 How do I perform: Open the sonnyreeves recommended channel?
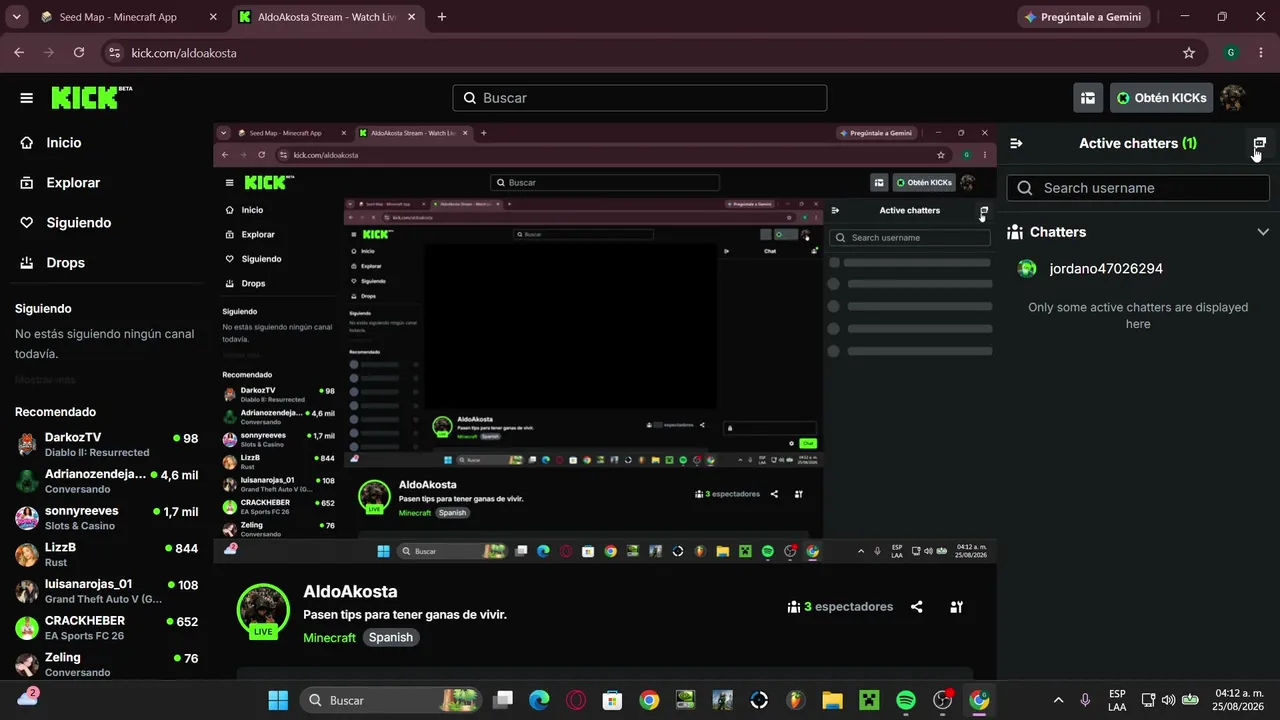point(106,517)
